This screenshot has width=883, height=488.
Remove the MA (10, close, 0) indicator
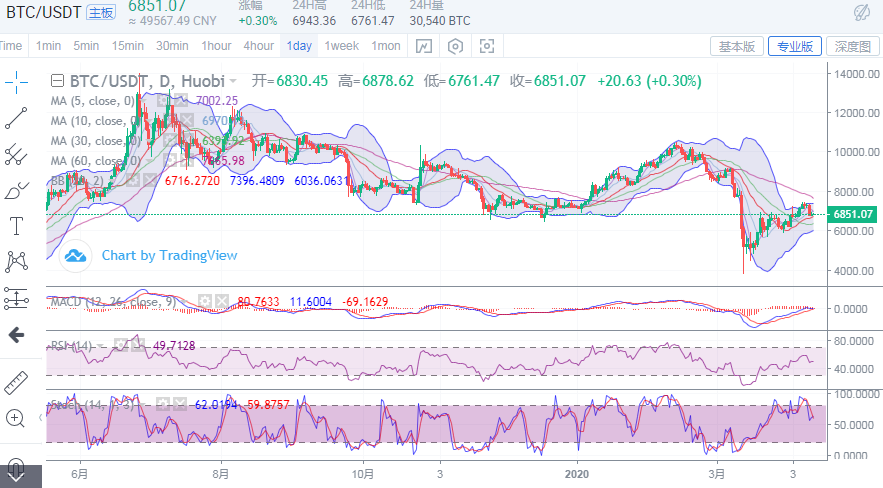[x=186, y=121]
